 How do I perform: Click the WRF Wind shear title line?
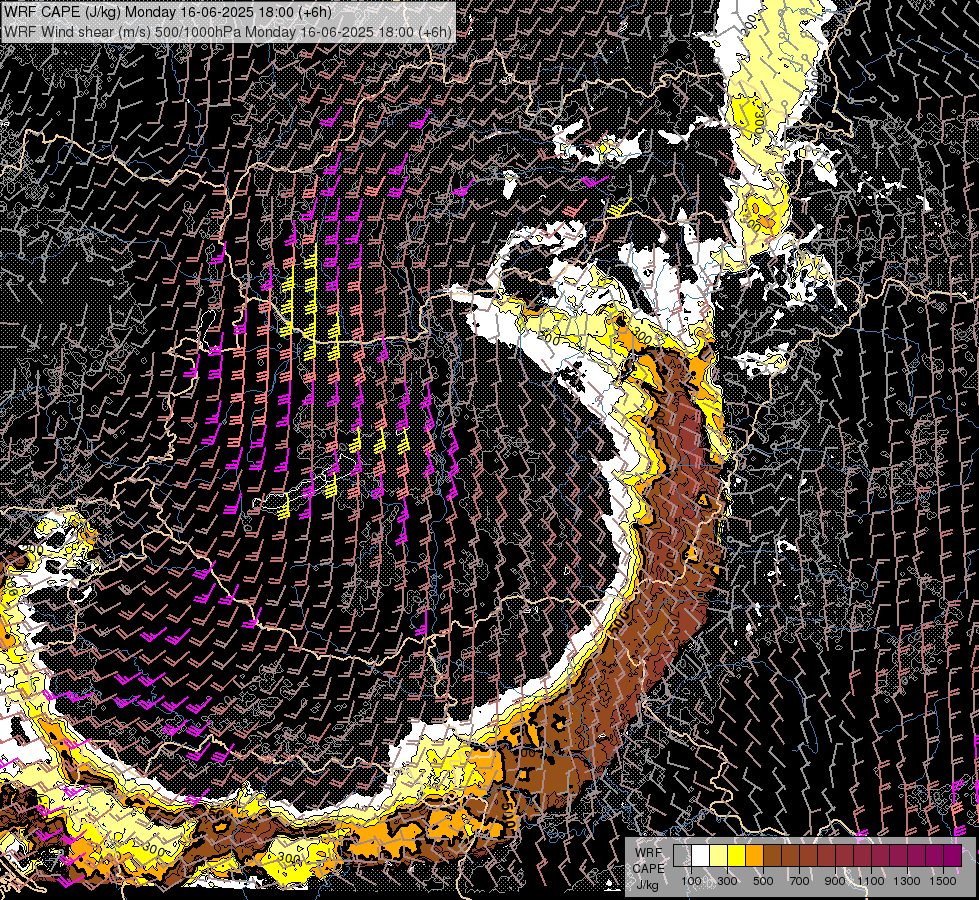(228, 32)
